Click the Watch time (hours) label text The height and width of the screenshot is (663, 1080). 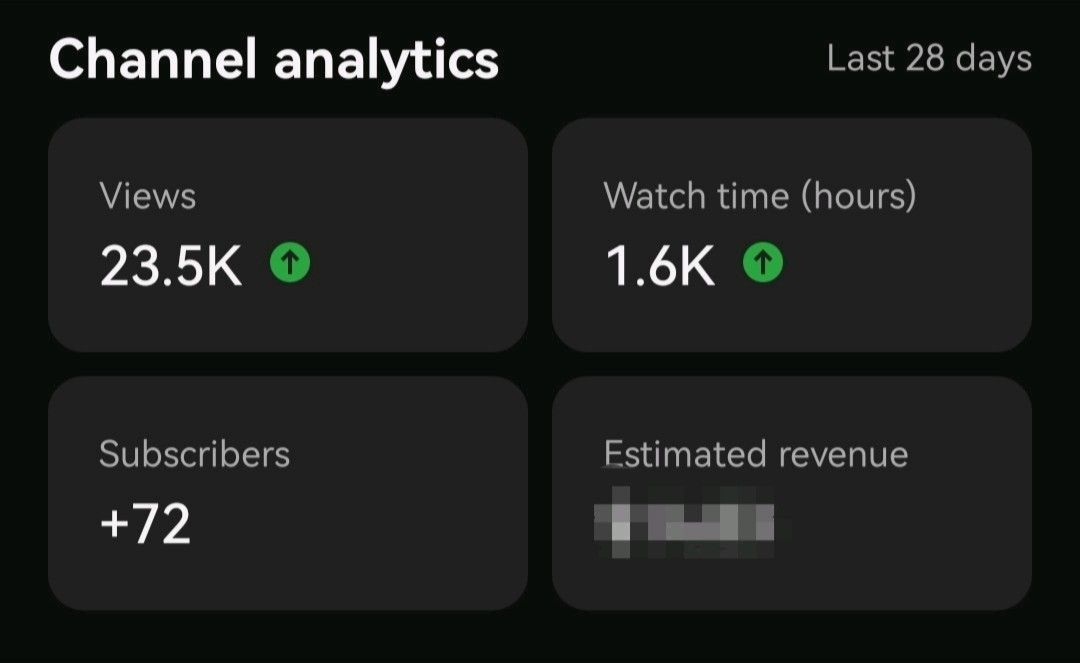pos(760,196)
